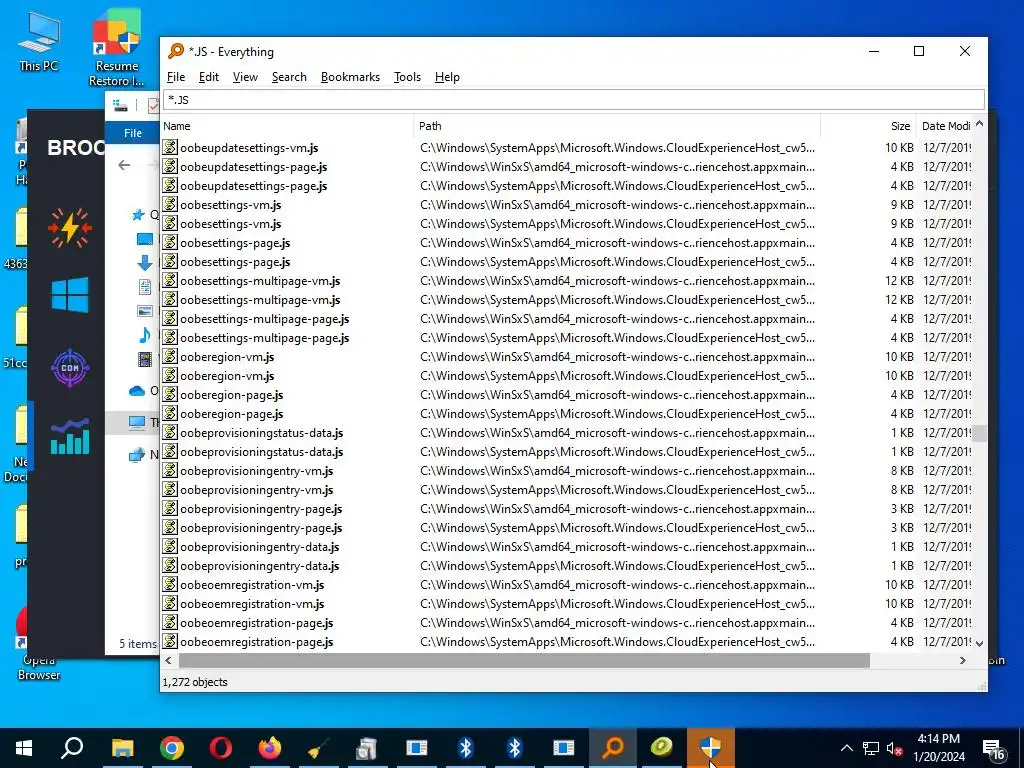Viewport: 1024px width, 768px height.
Task: Click the Network icon in File Explorer sidebar
Action: (136, 455)
